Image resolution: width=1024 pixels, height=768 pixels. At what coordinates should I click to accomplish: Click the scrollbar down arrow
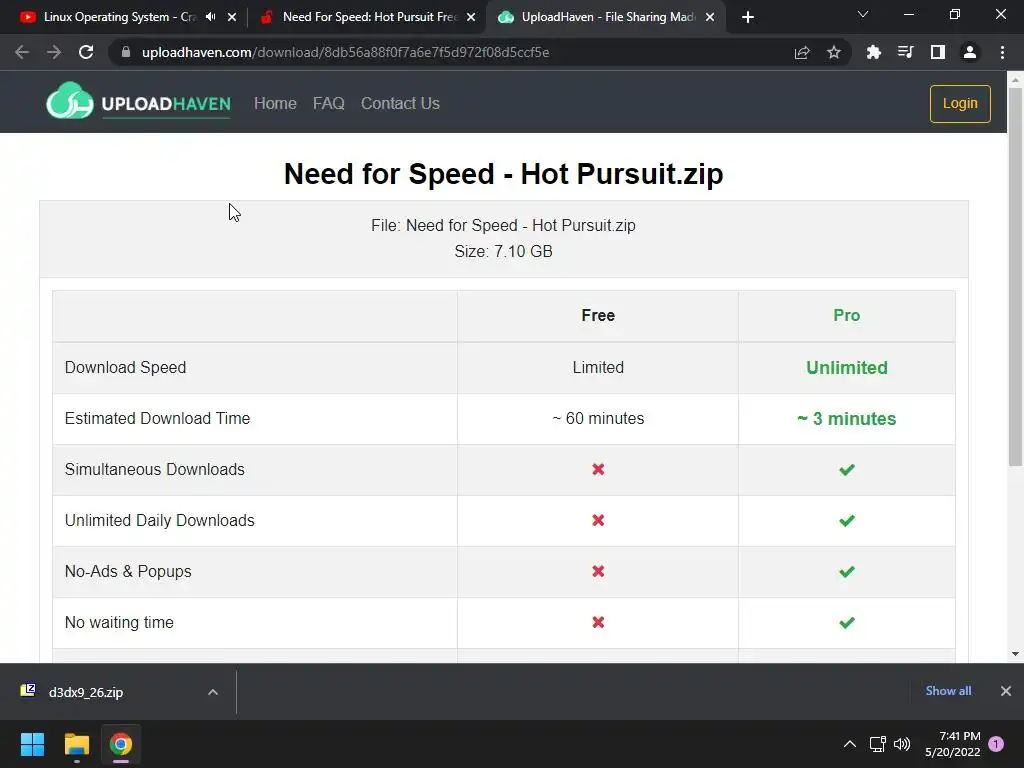[x=1015, y=654]
